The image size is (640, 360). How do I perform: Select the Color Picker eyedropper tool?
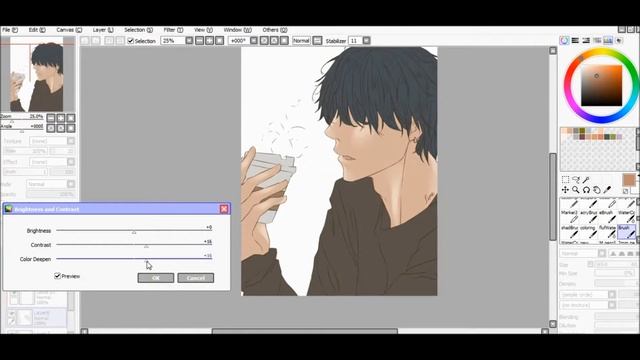607,190
